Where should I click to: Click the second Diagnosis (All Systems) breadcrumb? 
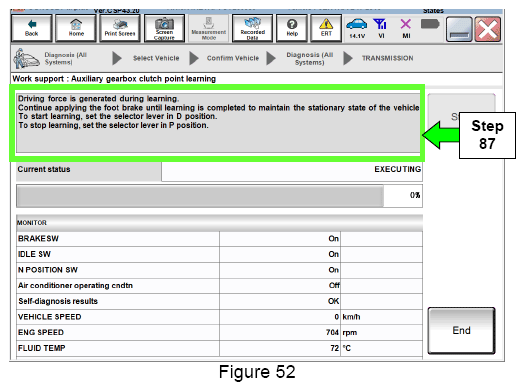coord(309,58)
